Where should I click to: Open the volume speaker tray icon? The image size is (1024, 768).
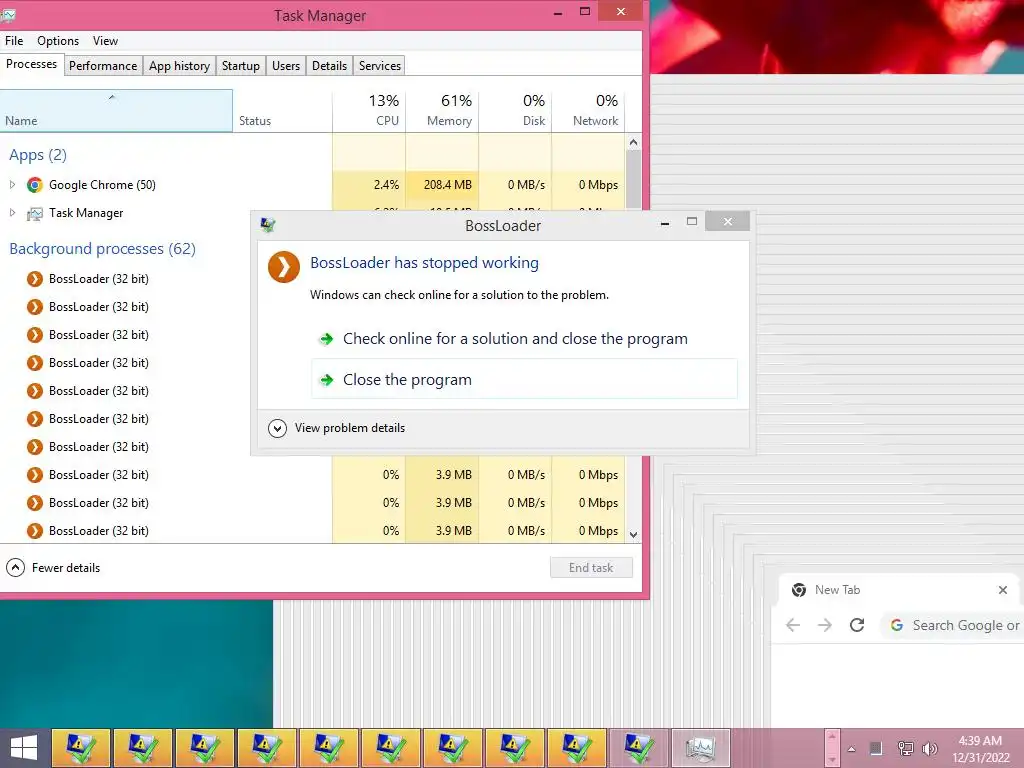(x=930, y=748)
